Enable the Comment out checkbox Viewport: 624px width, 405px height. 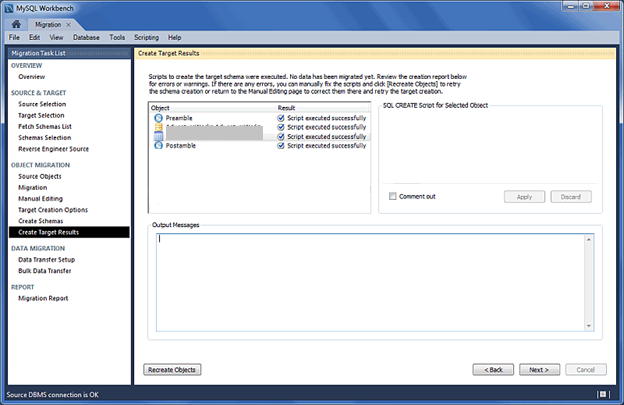coord(393,196)
